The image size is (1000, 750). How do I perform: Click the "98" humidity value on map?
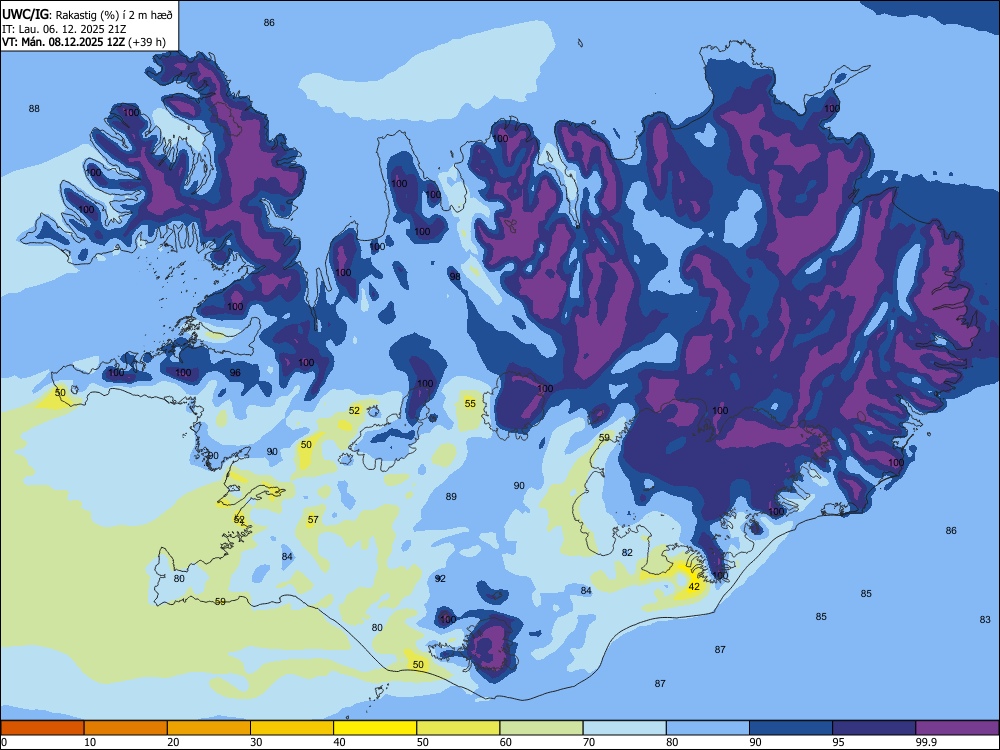pos(455,277)
